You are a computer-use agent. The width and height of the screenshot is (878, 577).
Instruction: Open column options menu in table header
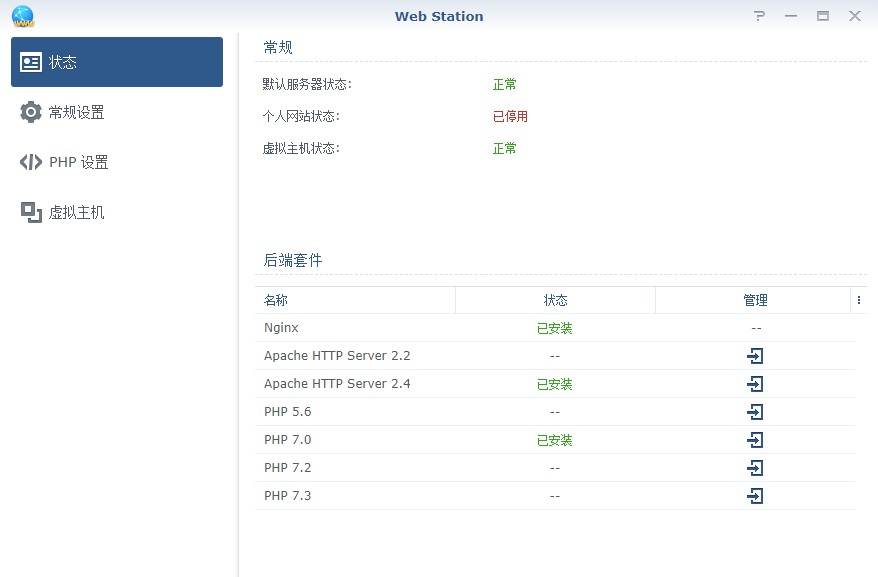click(x=858, y=300)
